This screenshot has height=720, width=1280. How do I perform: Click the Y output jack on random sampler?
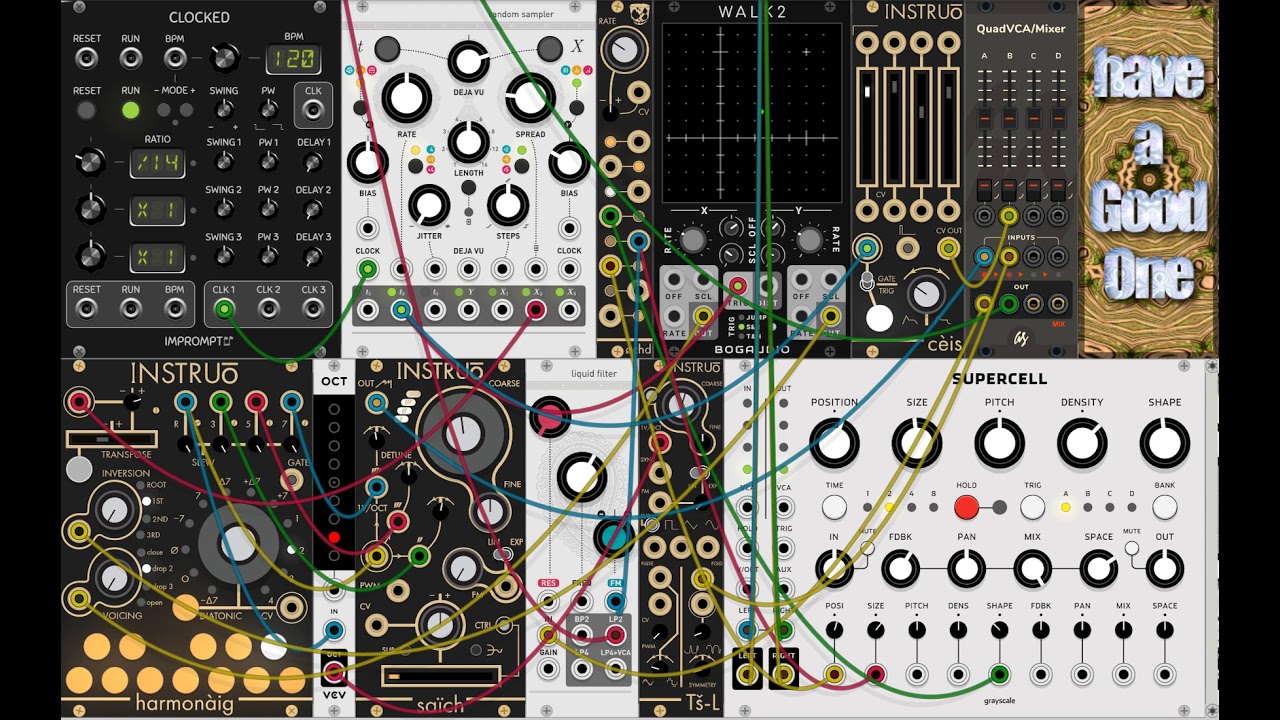pos(469,310)
